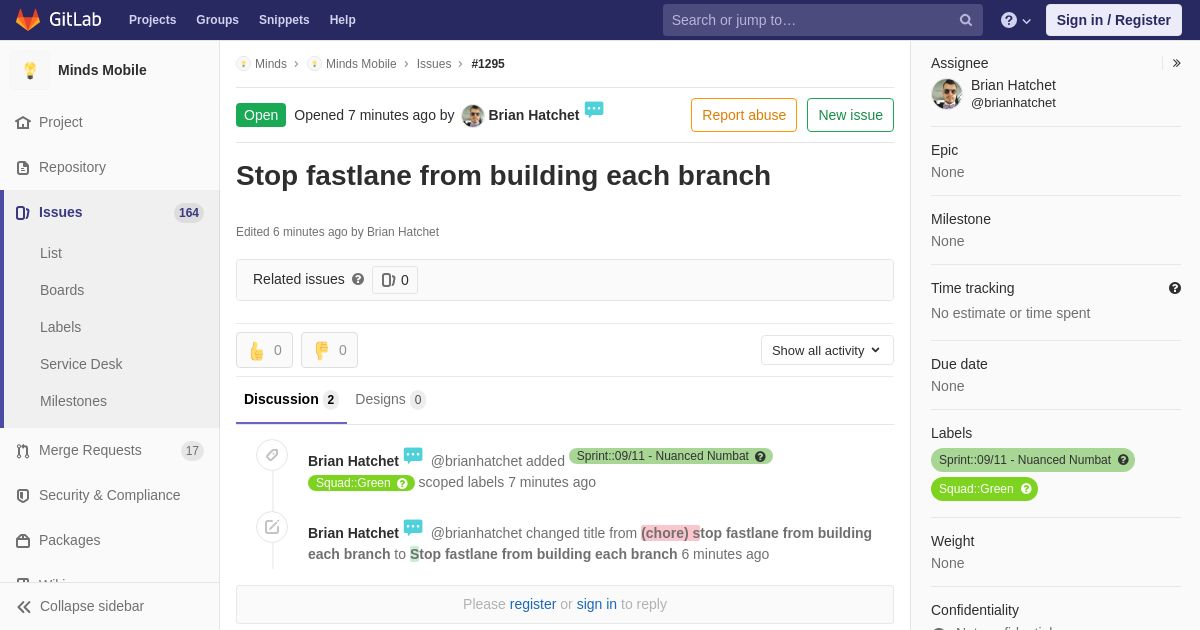This screenshot has height=630, width=1200.
Task: Click the New issue button
Action: pyautogui.click(x=850, y=115)
